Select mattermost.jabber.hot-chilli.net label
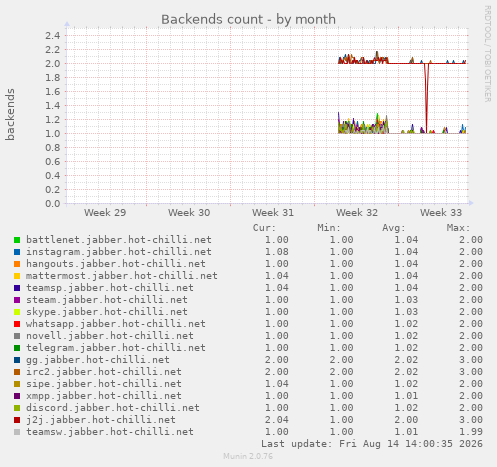This screenshot has height=467, width=497. [x=122, y=276]
